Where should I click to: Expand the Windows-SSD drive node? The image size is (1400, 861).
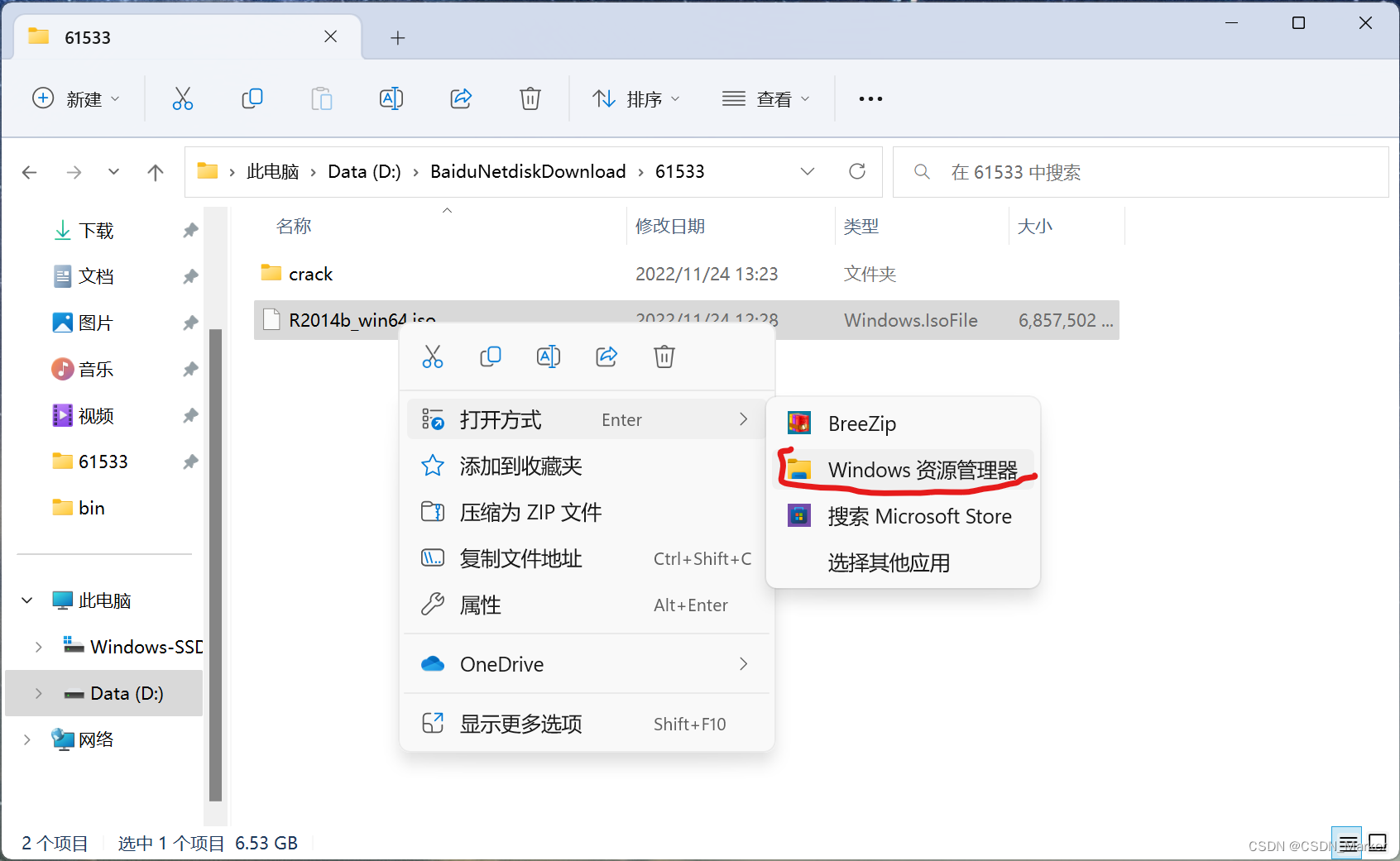click(39, 647)
